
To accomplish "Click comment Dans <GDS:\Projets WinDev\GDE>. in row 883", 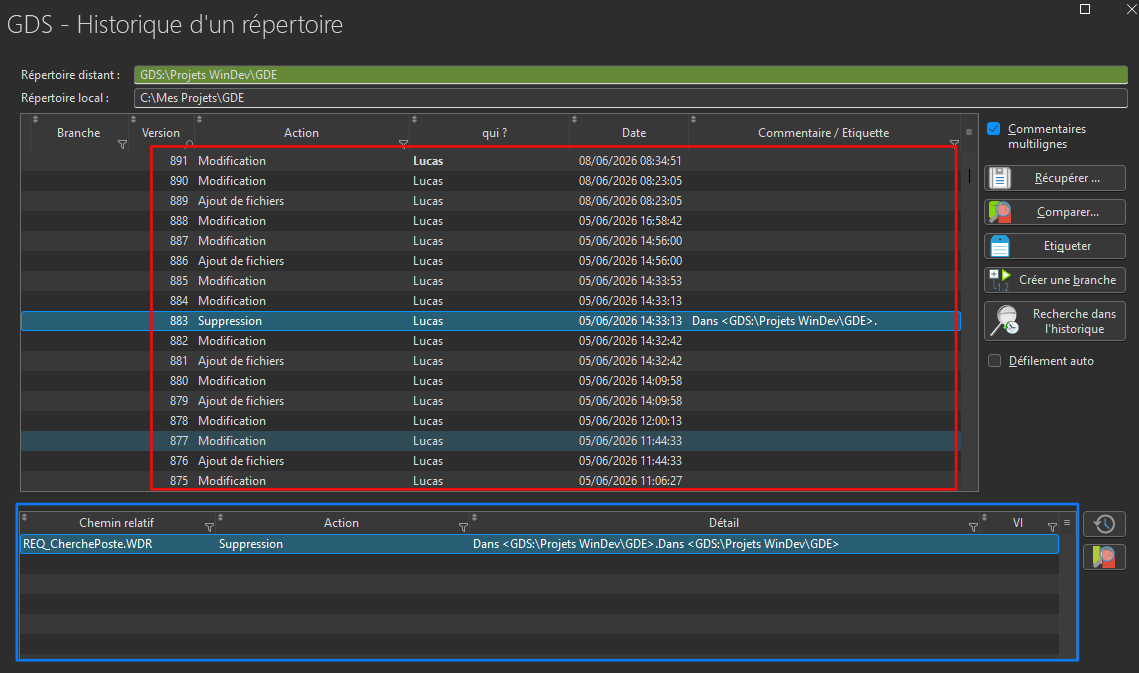I will pos(785,321).
